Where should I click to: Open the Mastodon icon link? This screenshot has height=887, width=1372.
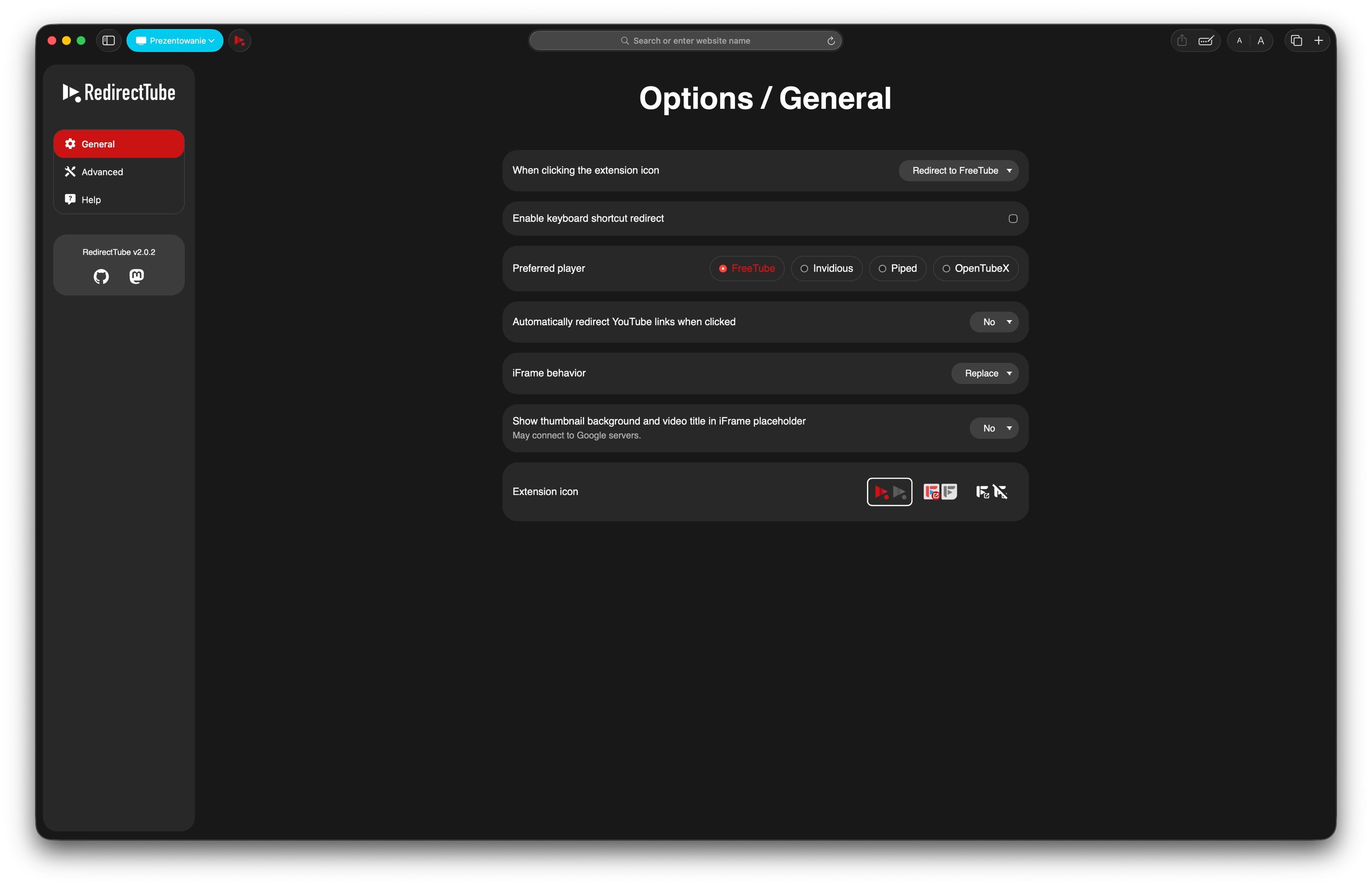(x=136, y=277)
